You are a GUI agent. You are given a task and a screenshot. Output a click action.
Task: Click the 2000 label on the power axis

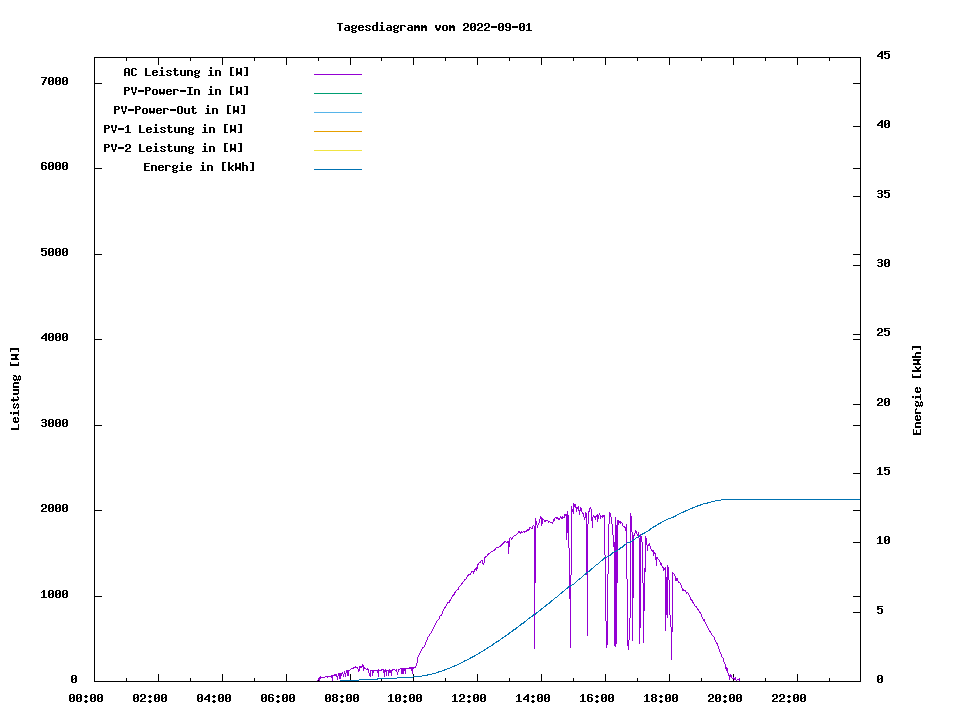click(55, 509)
